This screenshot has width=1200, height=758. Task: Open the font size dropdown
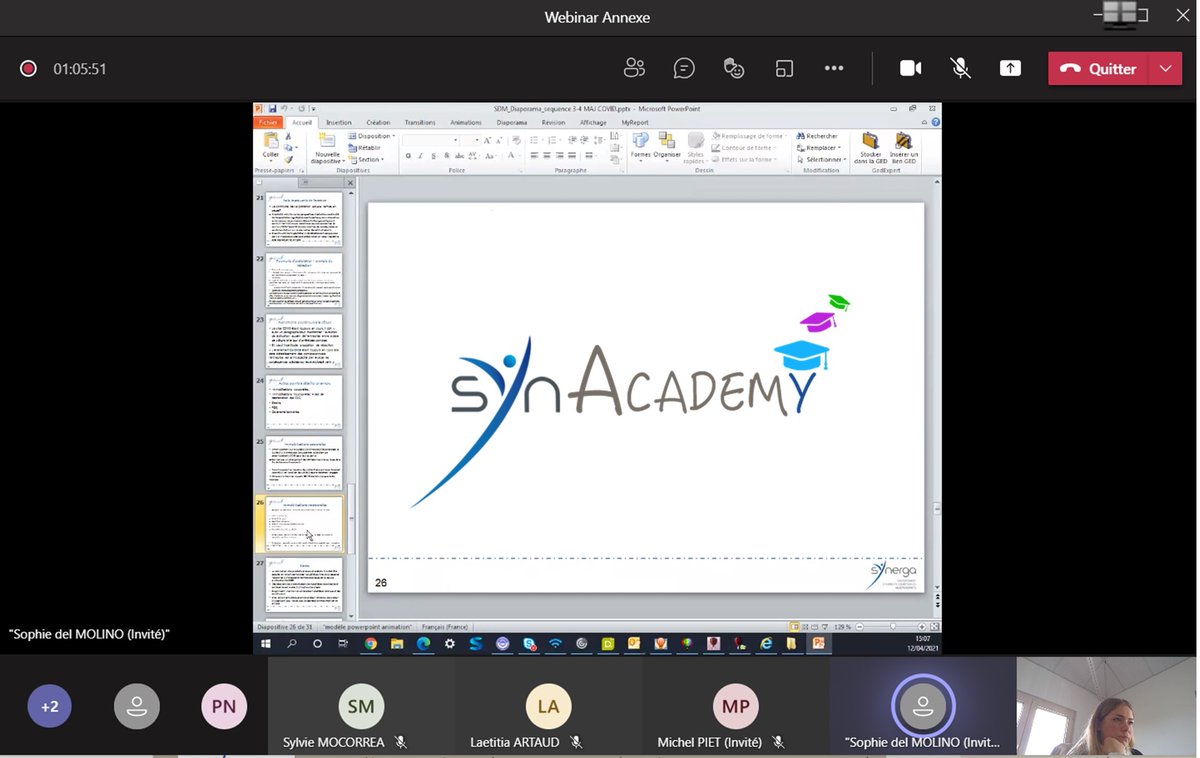pyautogui.click(x=476, y=141)
